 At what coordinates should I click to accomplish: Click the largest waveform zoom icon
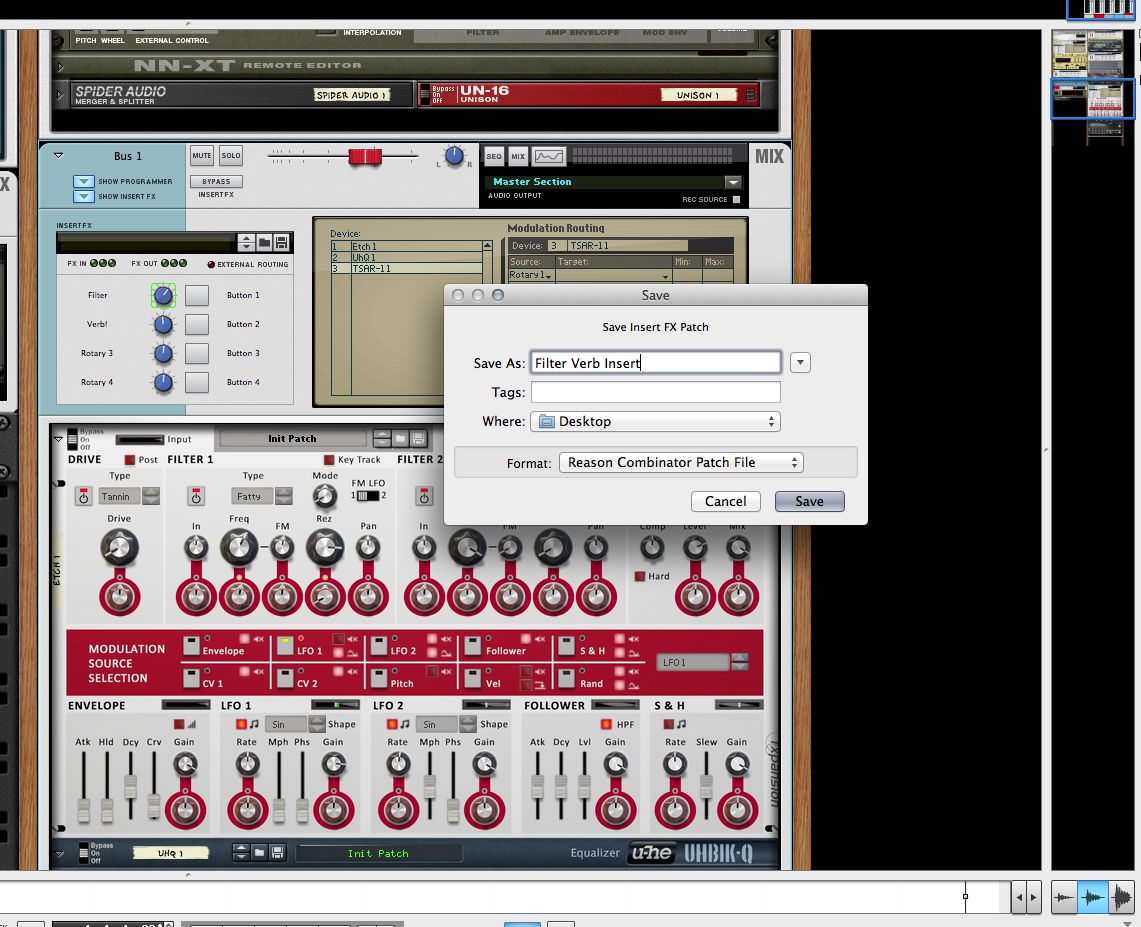click(1121, 897)
